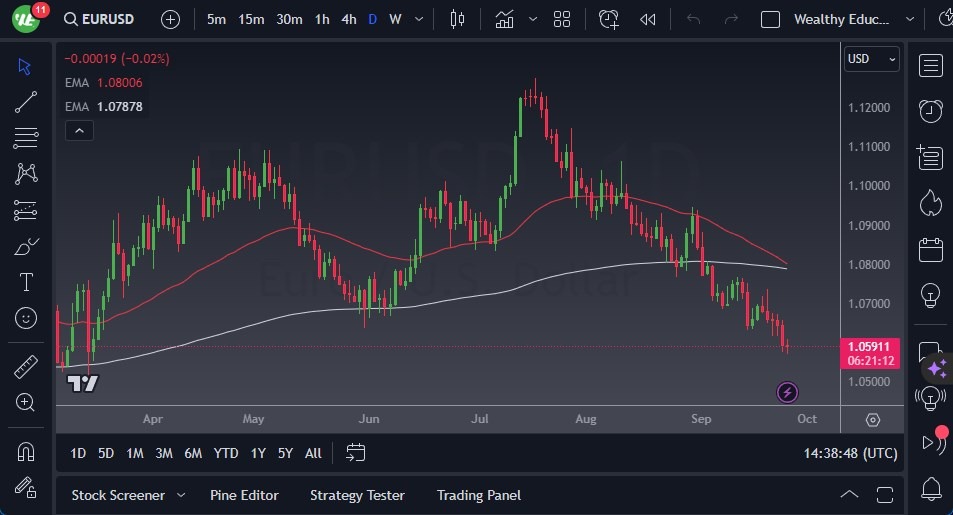Expand the timeframe intervals dropdown after W

(419, 19)
